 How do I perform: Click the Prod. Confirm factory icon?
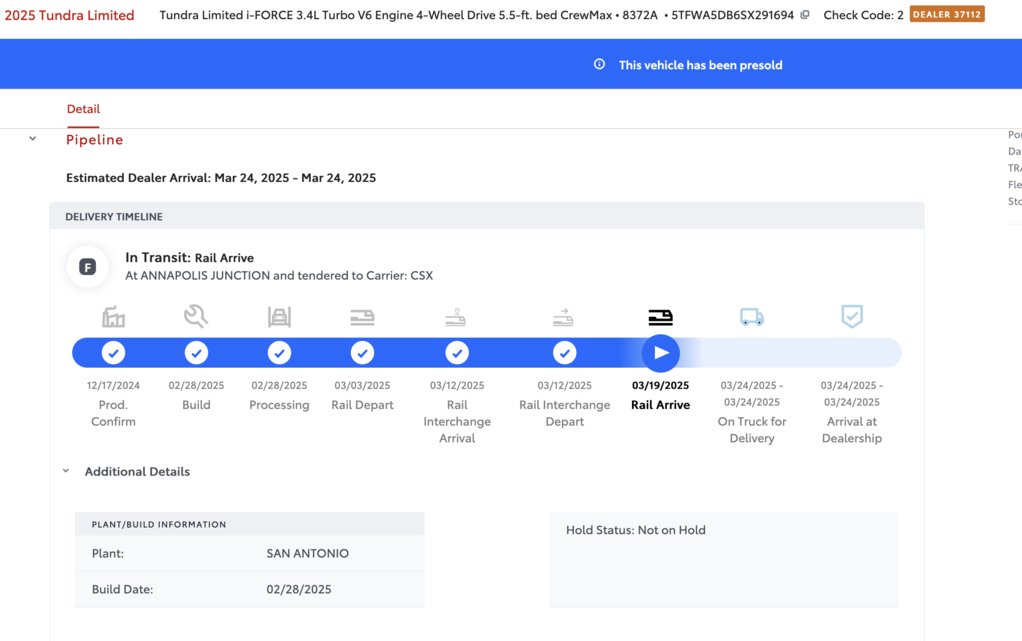113,317
